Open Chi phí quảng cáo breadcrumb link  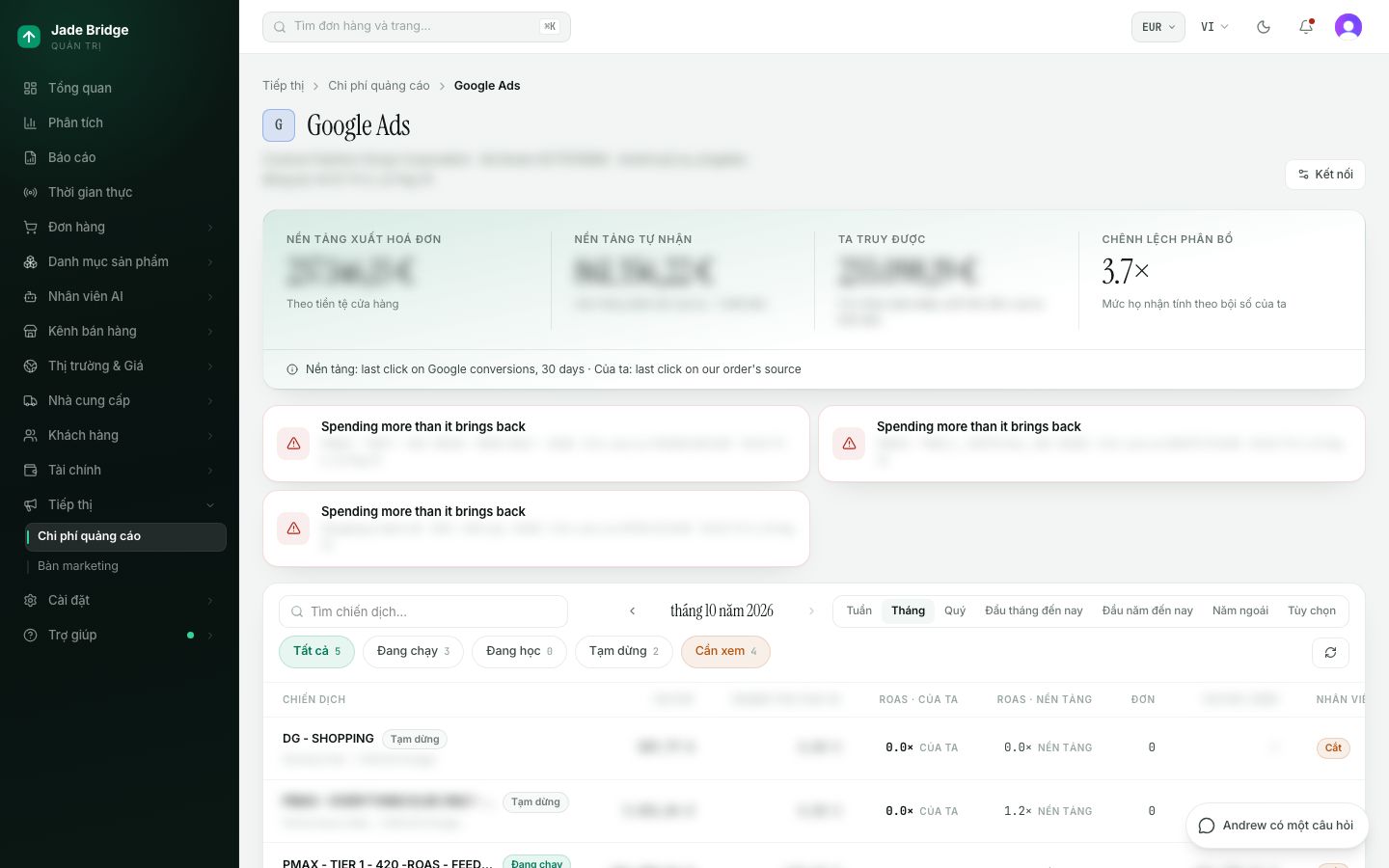pyautogui.click(x=379, y=86)
